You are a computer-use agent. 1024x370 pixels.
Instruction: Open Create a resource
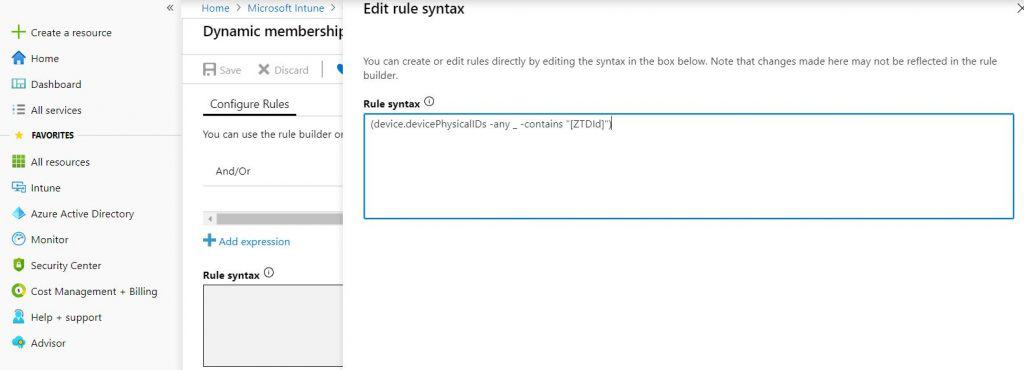point(71,33)
